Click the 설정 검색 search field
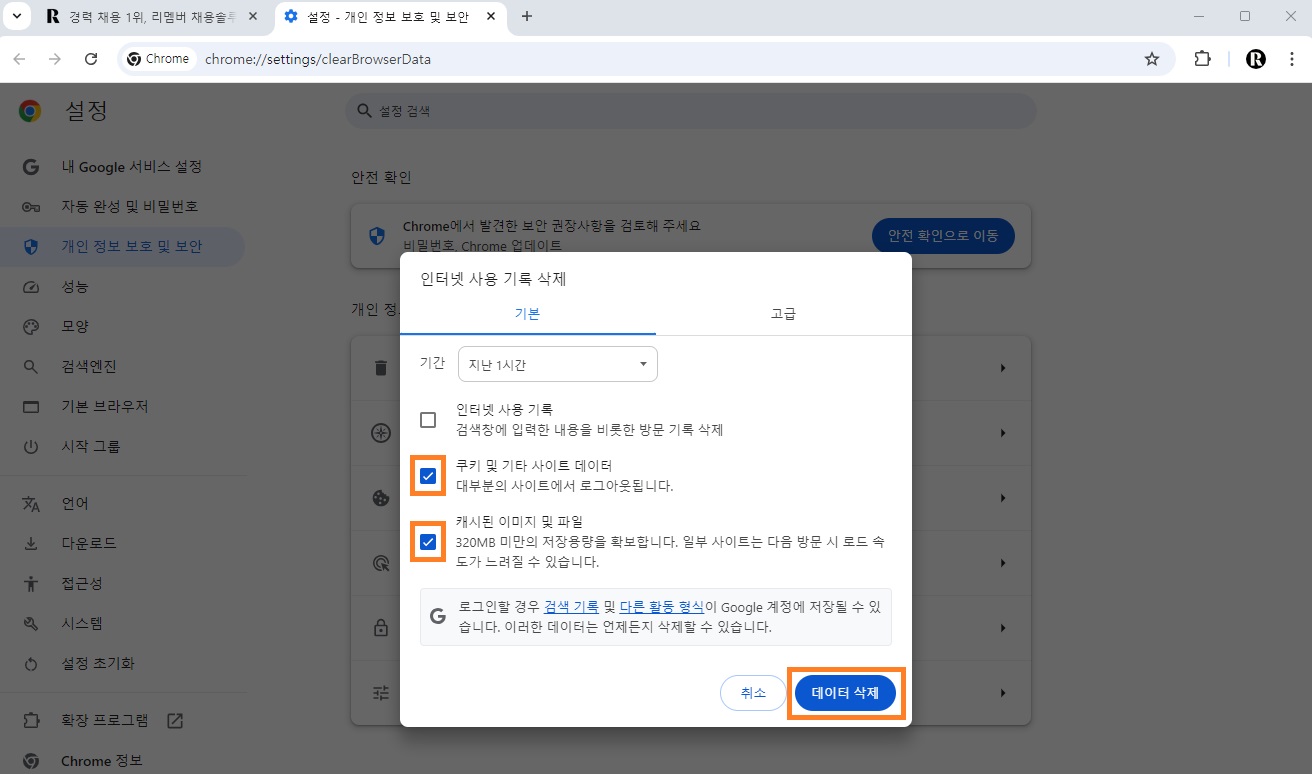The image size is (1312, 774). 691,111
